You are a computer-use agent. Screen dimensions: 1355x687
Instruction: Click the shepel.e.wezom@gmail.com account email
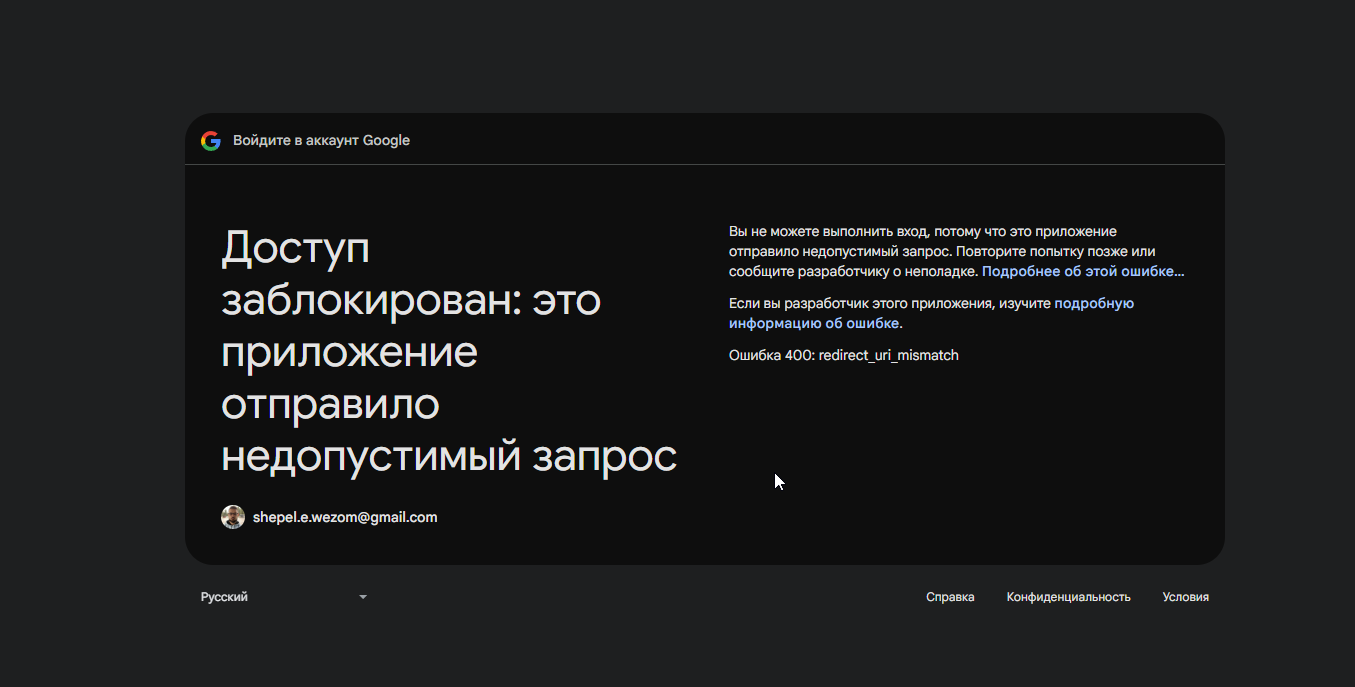click(345, 517)
